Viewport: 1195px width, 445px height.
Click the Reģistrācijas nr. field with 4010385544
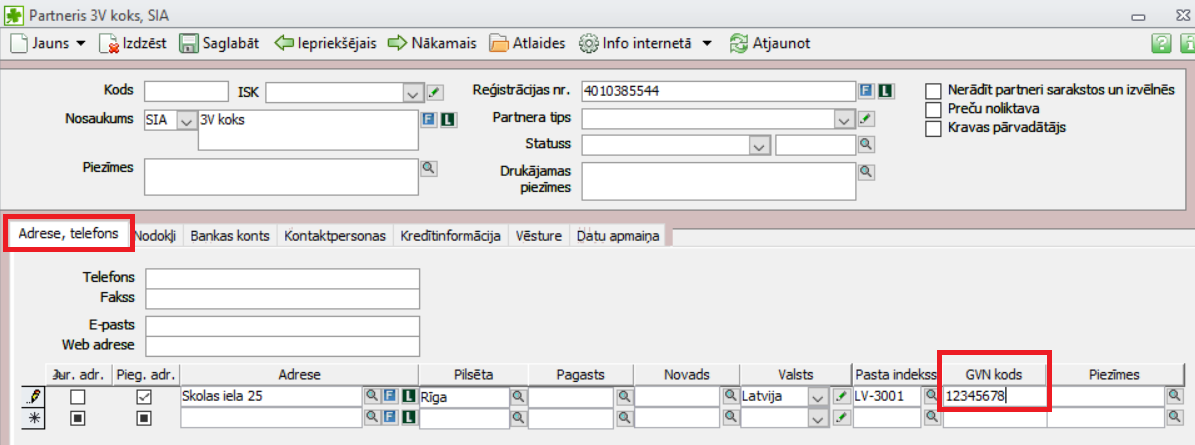click(x=718, y=91)
